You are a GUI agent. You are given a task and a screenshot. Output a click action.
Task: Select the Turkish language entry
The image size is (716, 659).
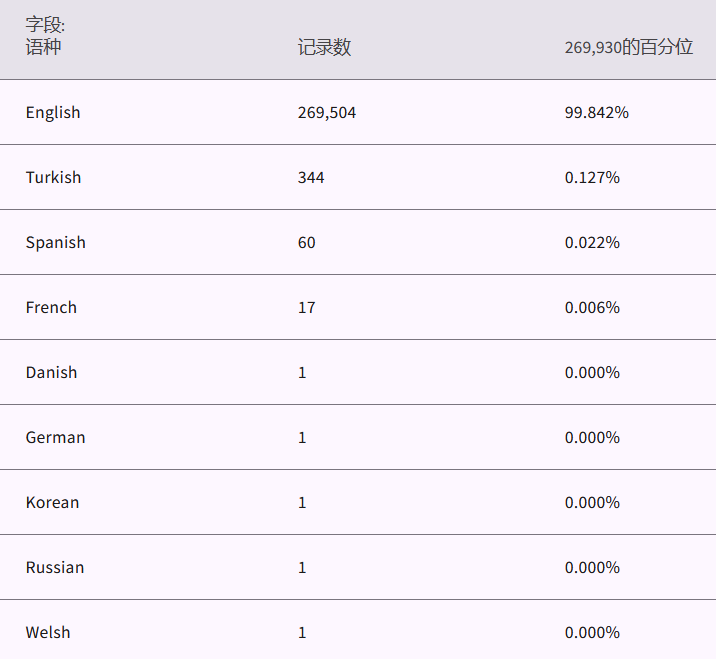54,178
